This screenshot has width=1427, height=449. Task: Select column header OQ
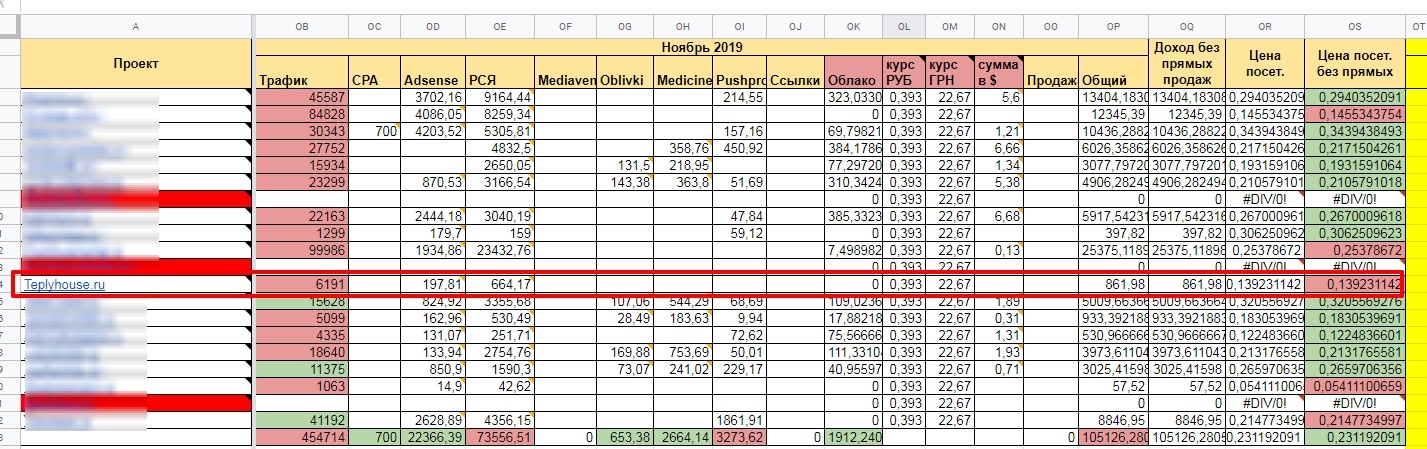point(1187,27)
